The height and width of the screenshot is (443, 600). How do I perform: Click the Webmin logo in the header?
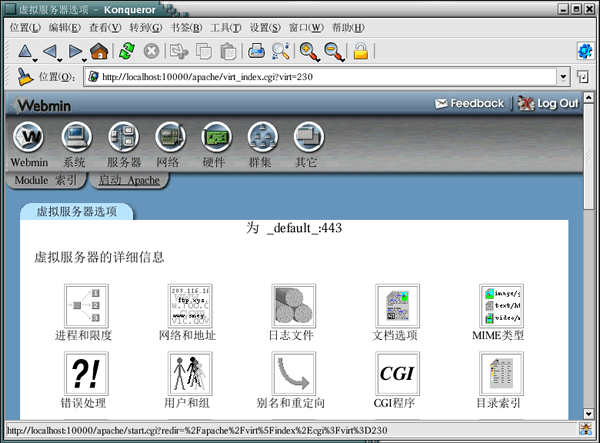pos(41,105)
